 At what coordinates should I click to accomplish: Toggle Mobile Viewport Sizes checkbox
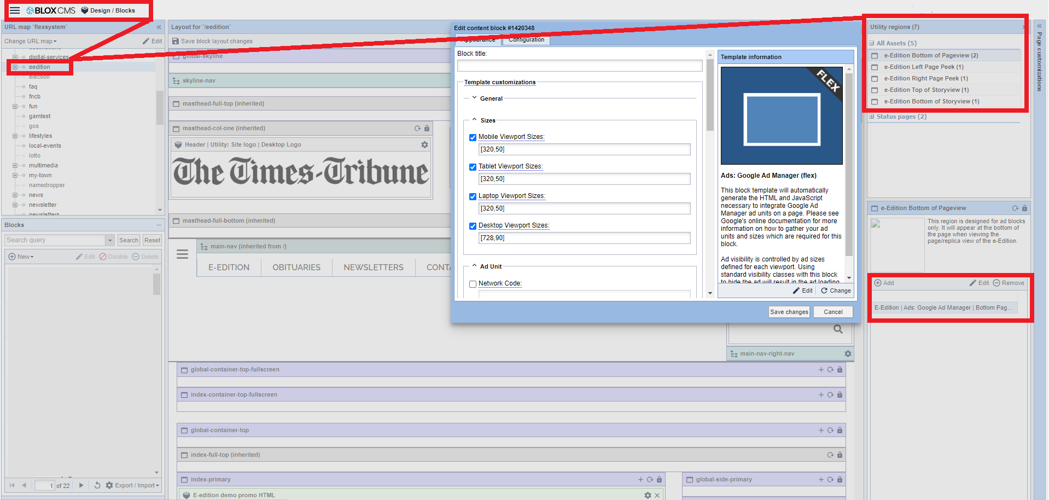(473, 137)
